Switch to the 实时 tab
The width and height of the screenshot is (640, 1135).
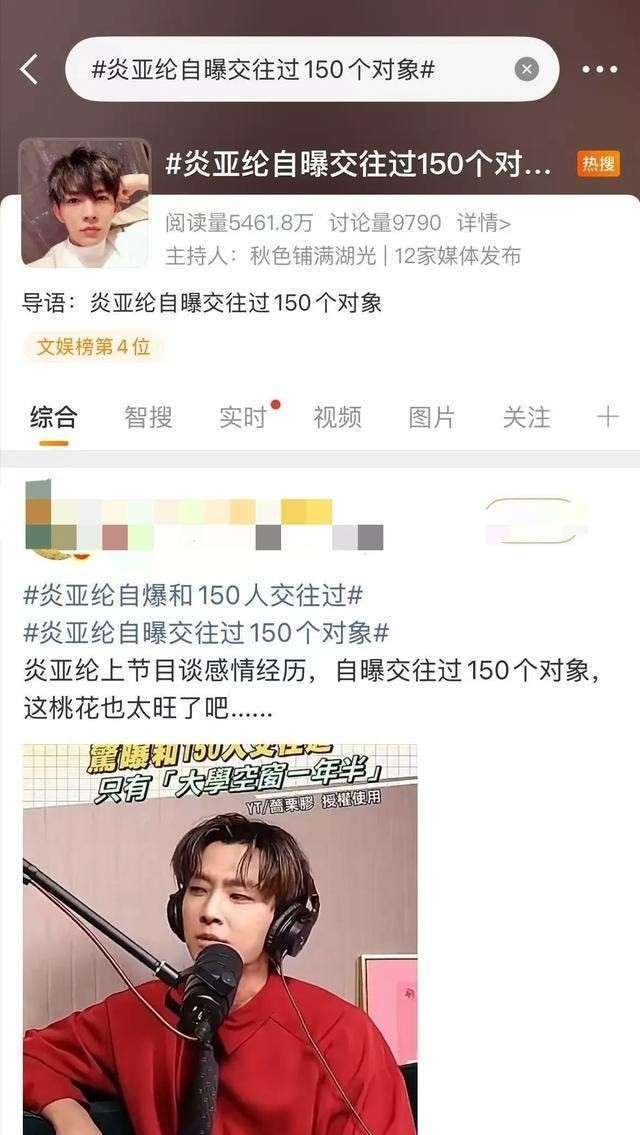coord(243,417)
